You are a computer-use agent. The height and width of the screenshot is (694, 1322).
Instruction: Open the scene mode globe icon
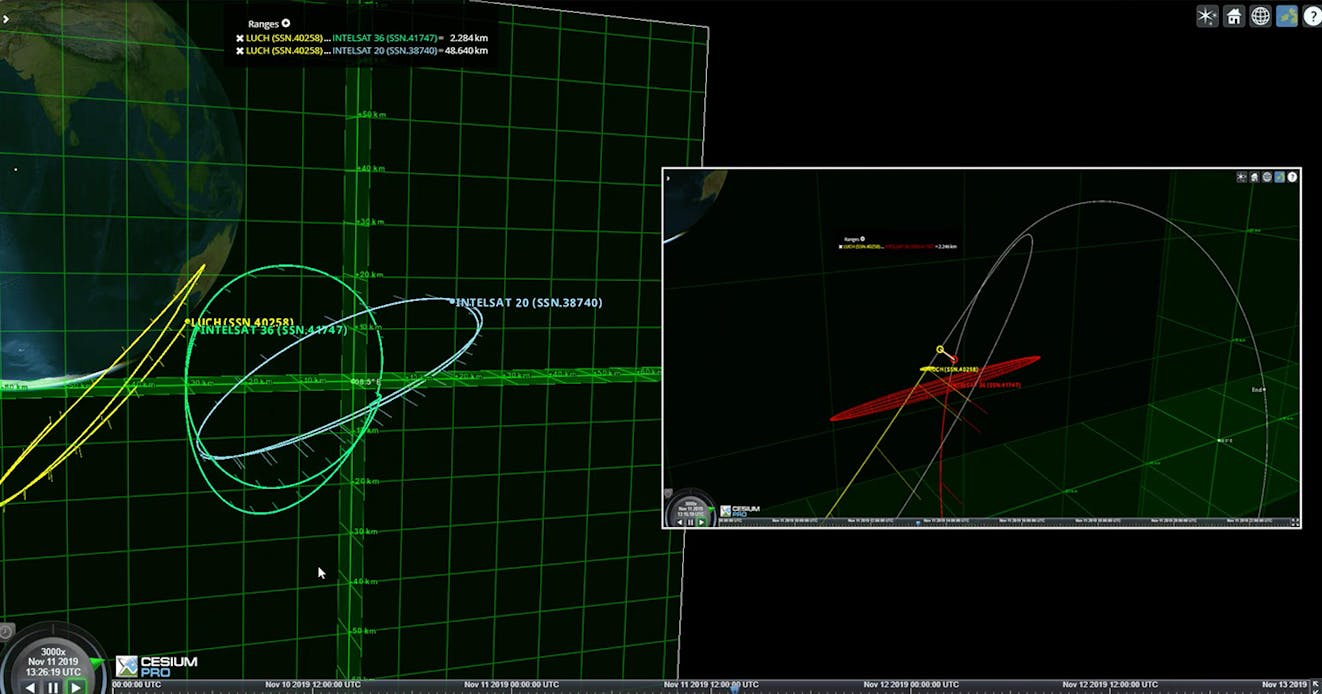[x=1258, y=16]
